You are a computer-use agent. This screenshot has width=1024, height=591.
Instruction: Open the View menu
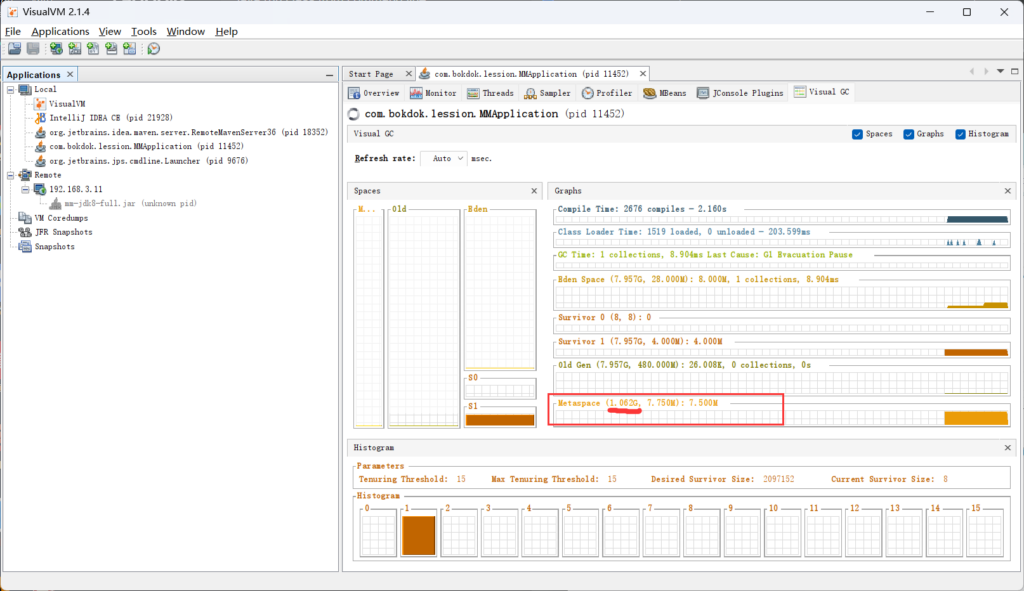pyautogui.click(x=110, y=31)
